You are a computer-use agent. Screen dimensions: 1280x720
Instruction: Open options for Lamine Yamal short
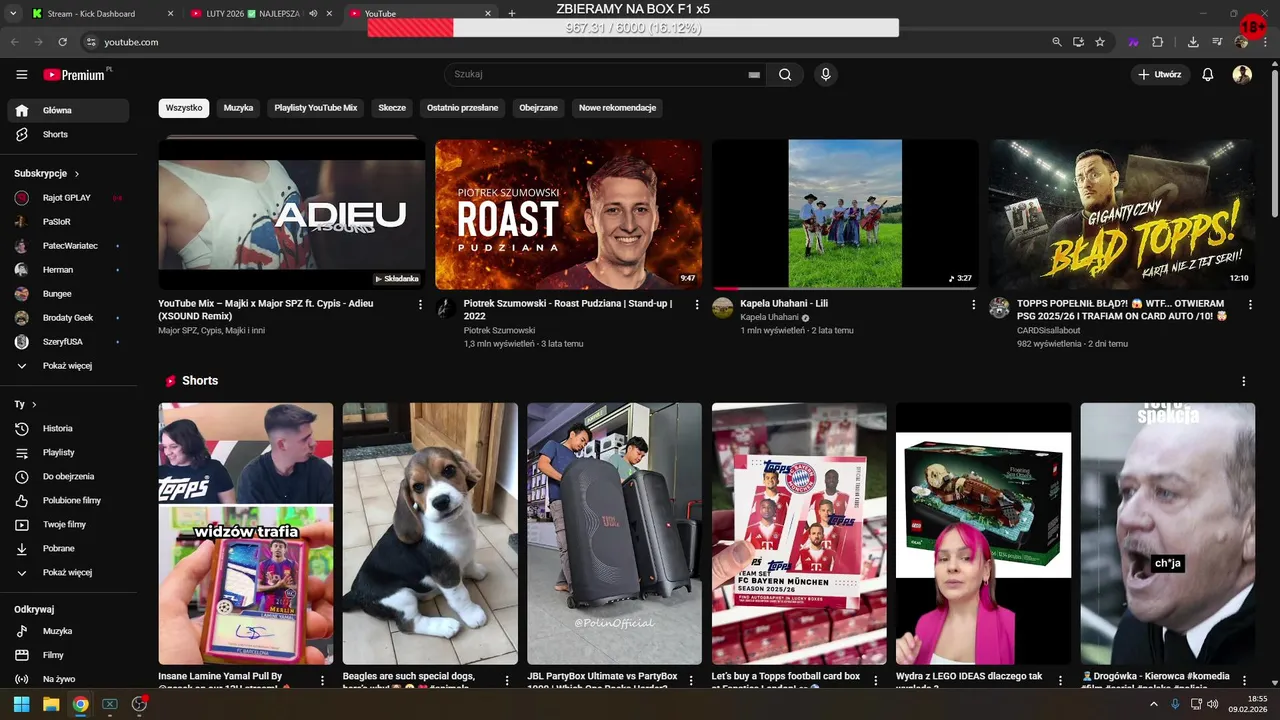[x=322, y=680]
